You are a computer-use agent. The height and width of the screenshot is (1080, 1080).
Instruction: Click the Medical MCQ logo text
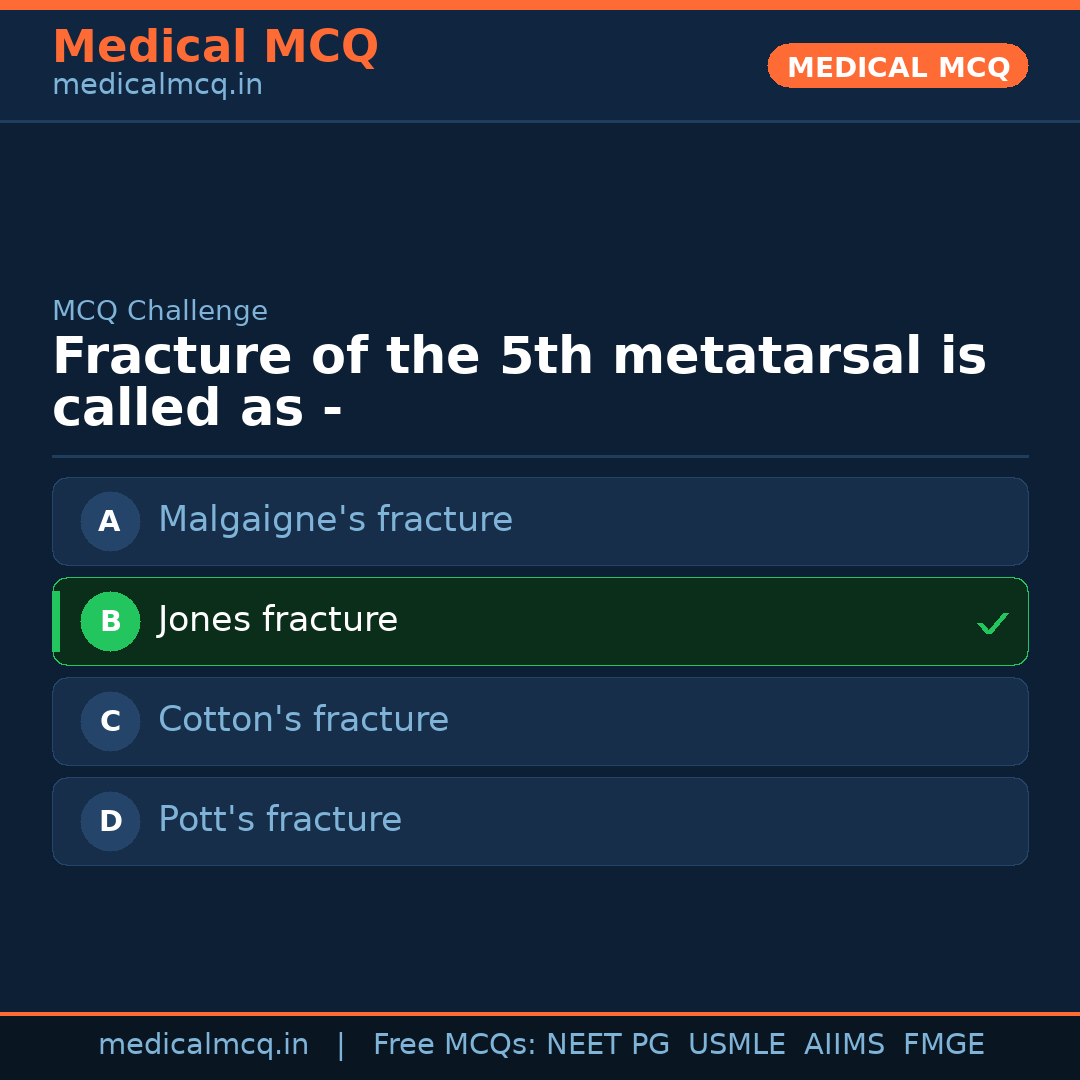(x=215, y=46)
